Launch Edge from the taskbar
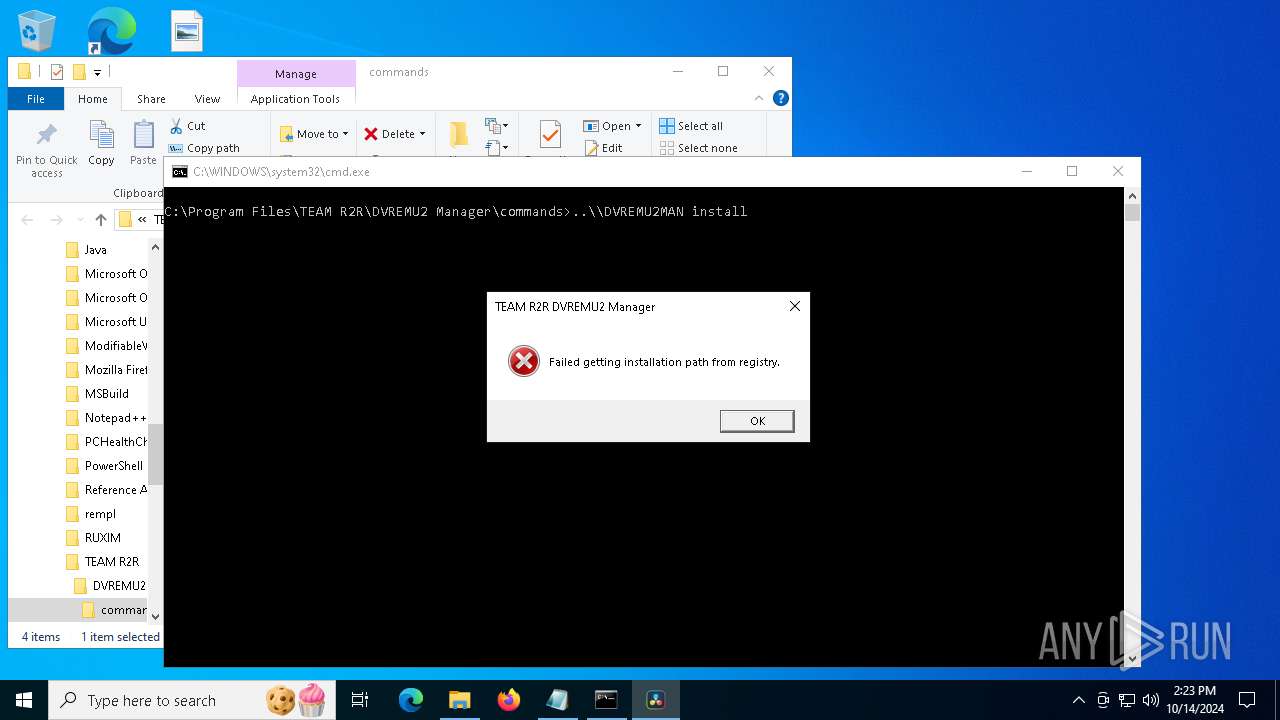This screenshot has height=720, width=1280. click(x=411, y=700)
